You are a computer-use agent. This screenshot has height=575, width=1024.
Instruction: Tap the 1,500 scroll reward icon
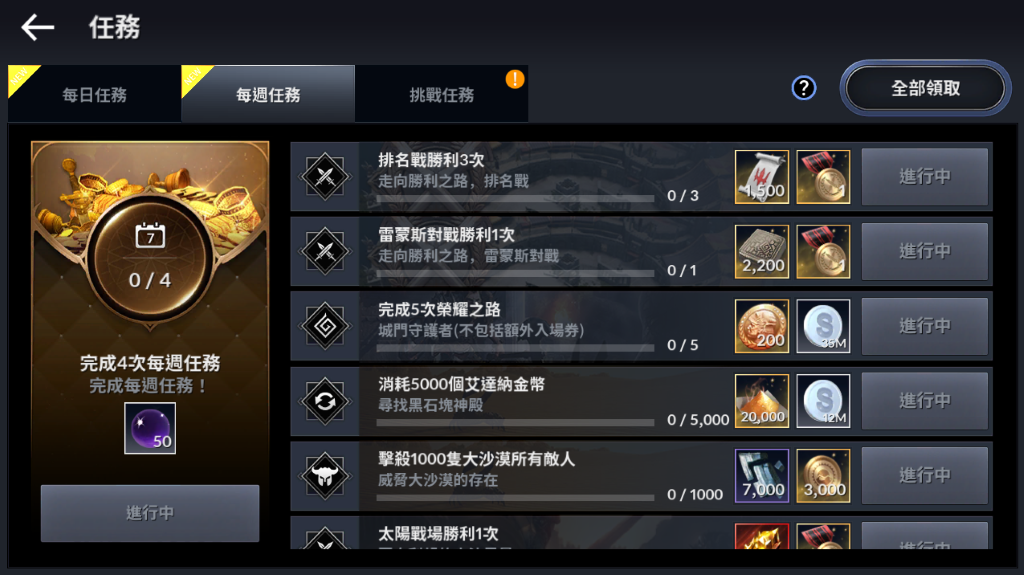point(761,177)
